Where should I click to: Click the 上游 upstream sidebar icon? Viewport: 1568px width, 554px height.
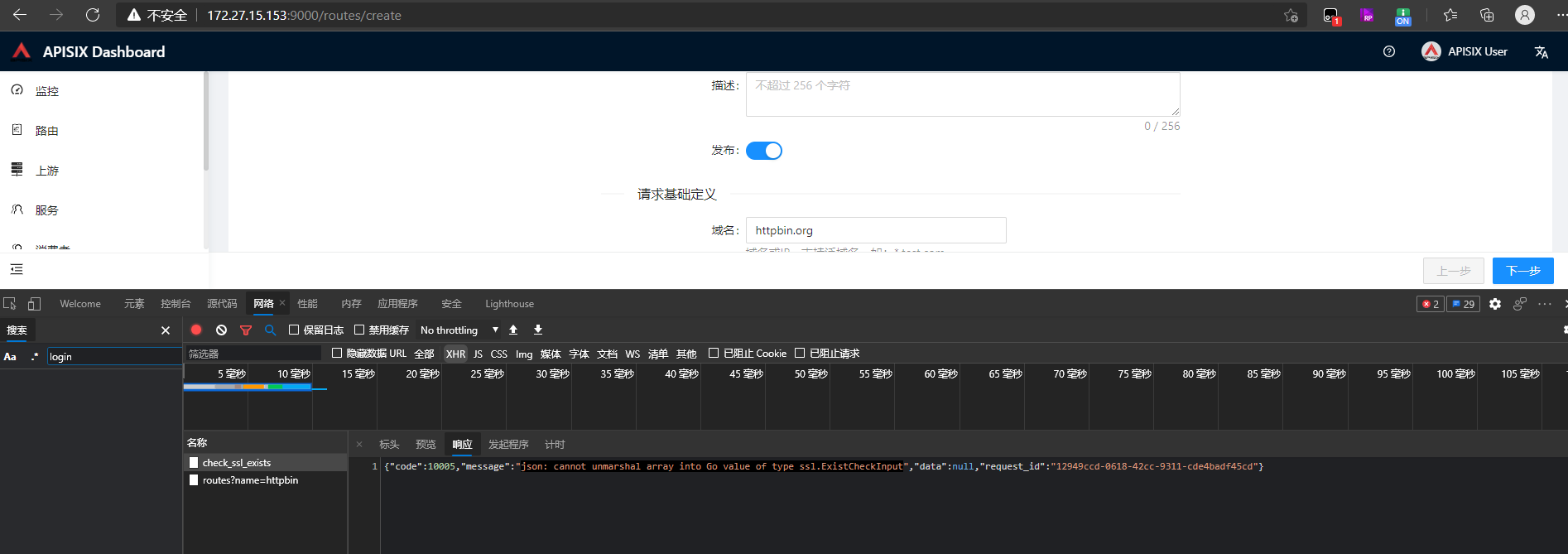point(17,170)
